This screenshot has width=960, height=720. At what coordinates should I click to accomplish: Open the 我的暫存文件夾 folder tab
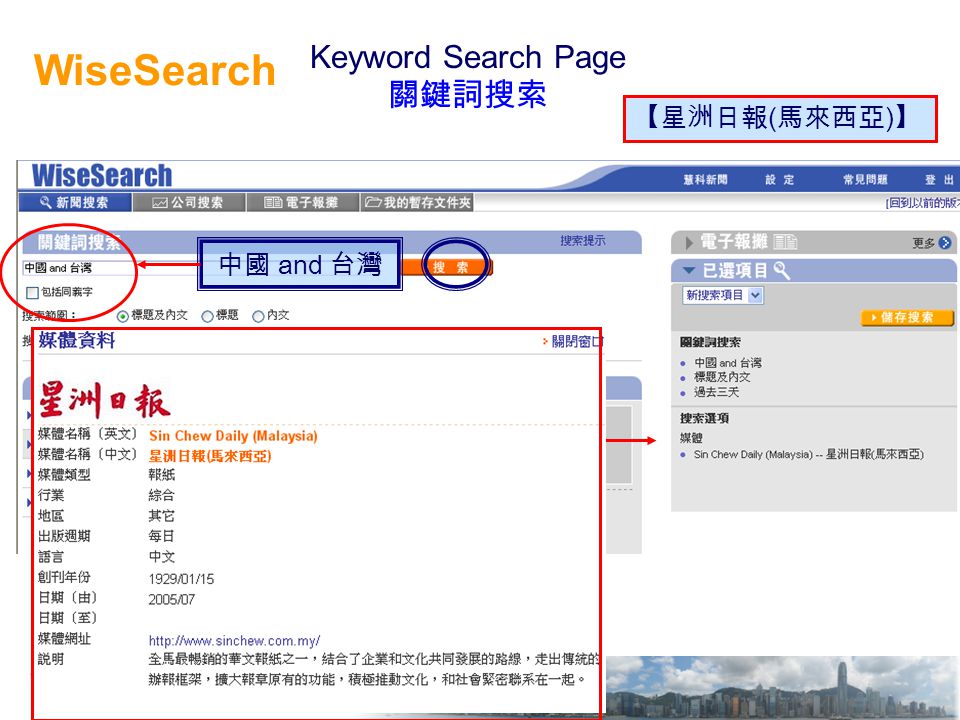tap(416, 202)
